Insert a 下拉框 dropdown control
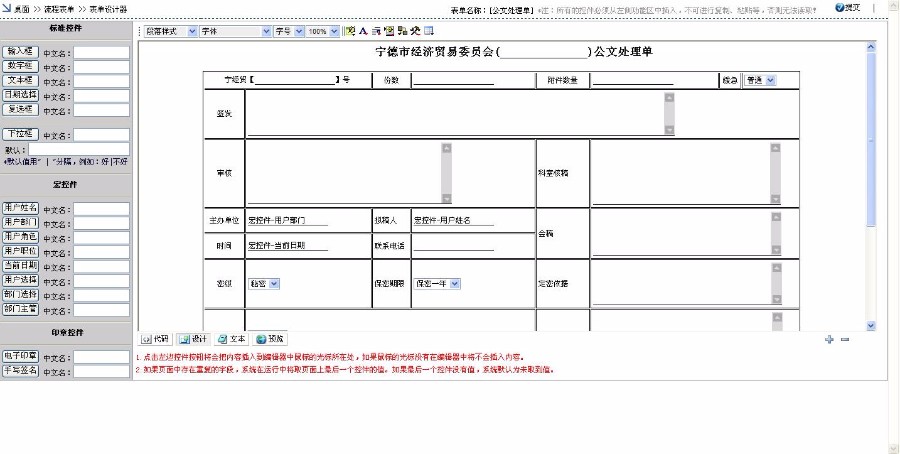Viewport: 900px width, 454px height. (21, 134)
